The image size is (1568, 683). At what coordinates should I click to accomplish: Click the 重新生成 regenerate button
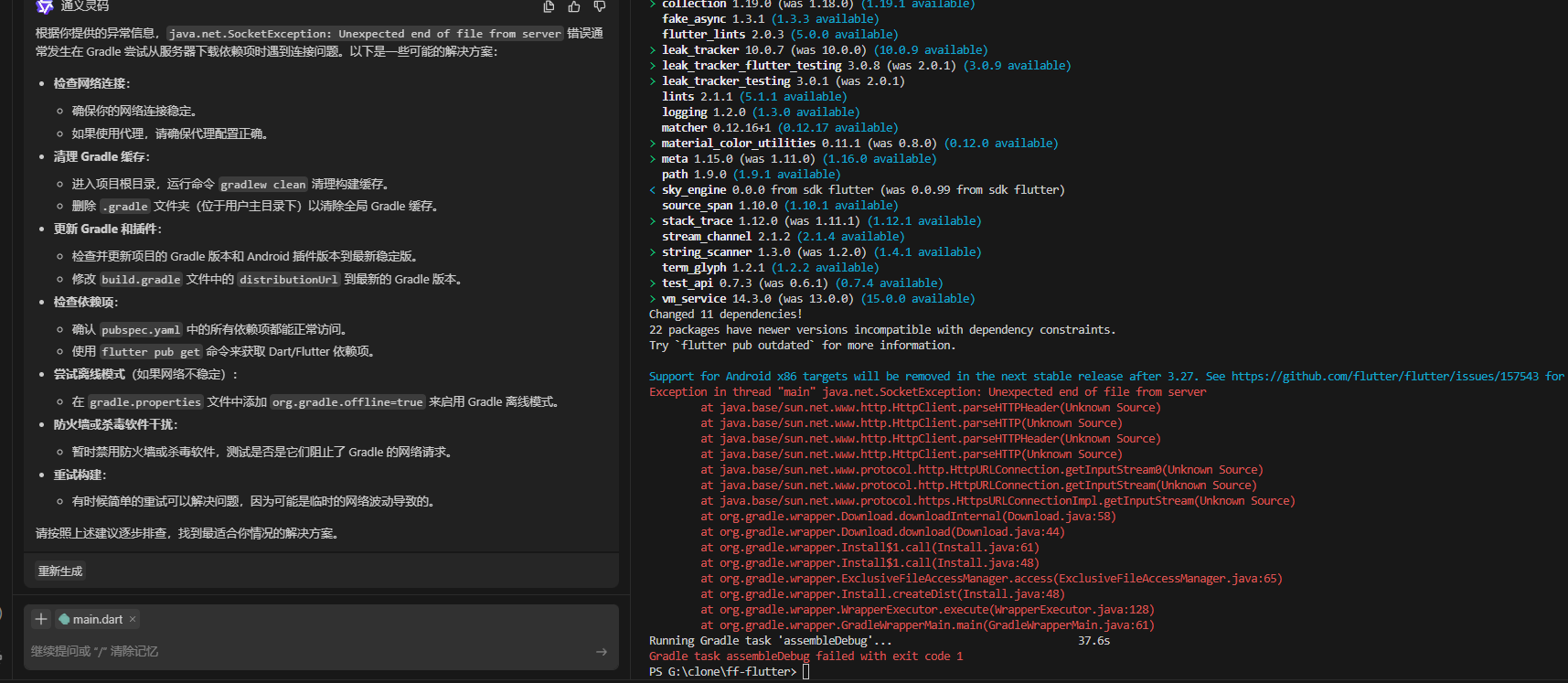point(60,571)
